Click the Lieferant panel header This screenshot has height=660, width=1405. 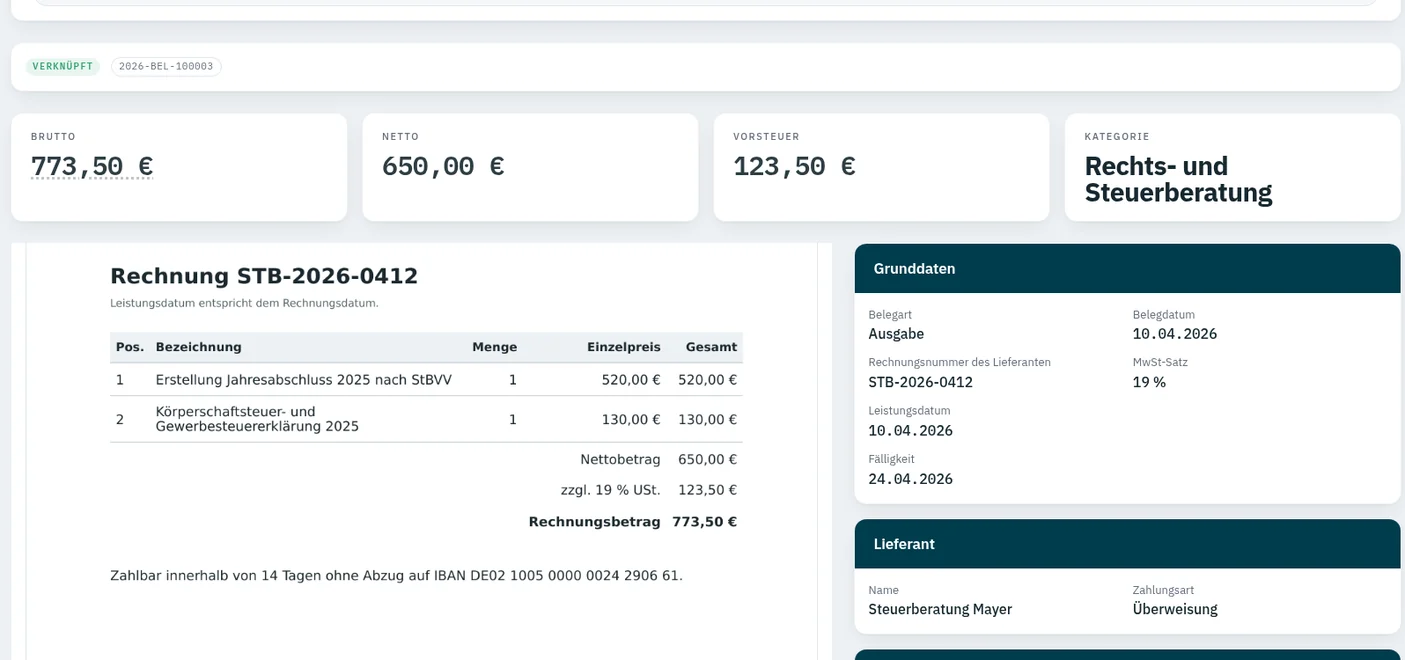tap(1127, 544)
